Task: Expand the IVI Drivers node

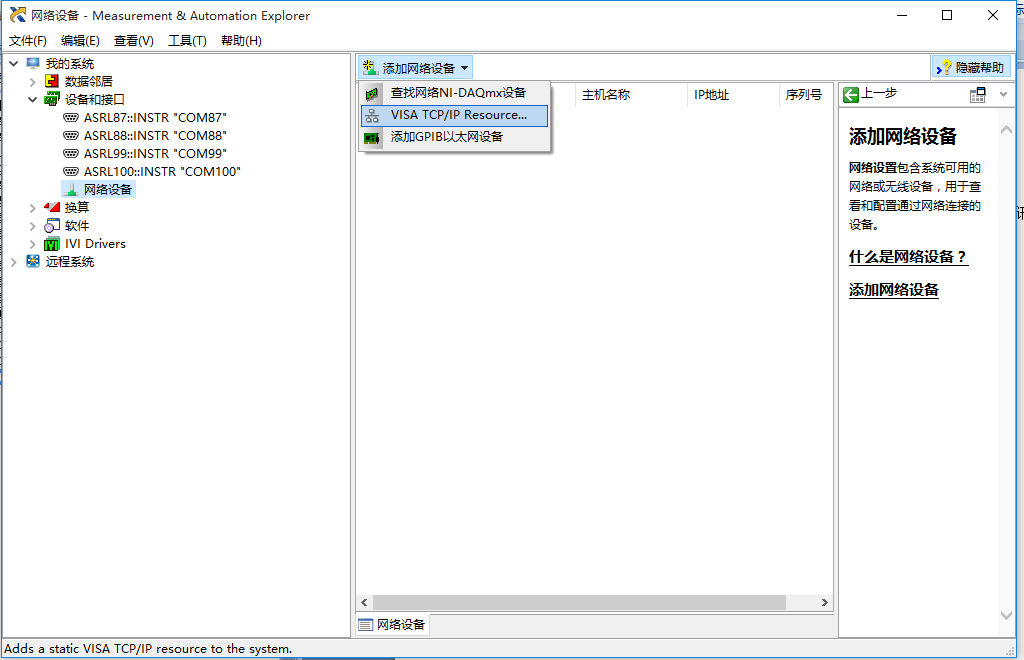Action: pos(32,243)
